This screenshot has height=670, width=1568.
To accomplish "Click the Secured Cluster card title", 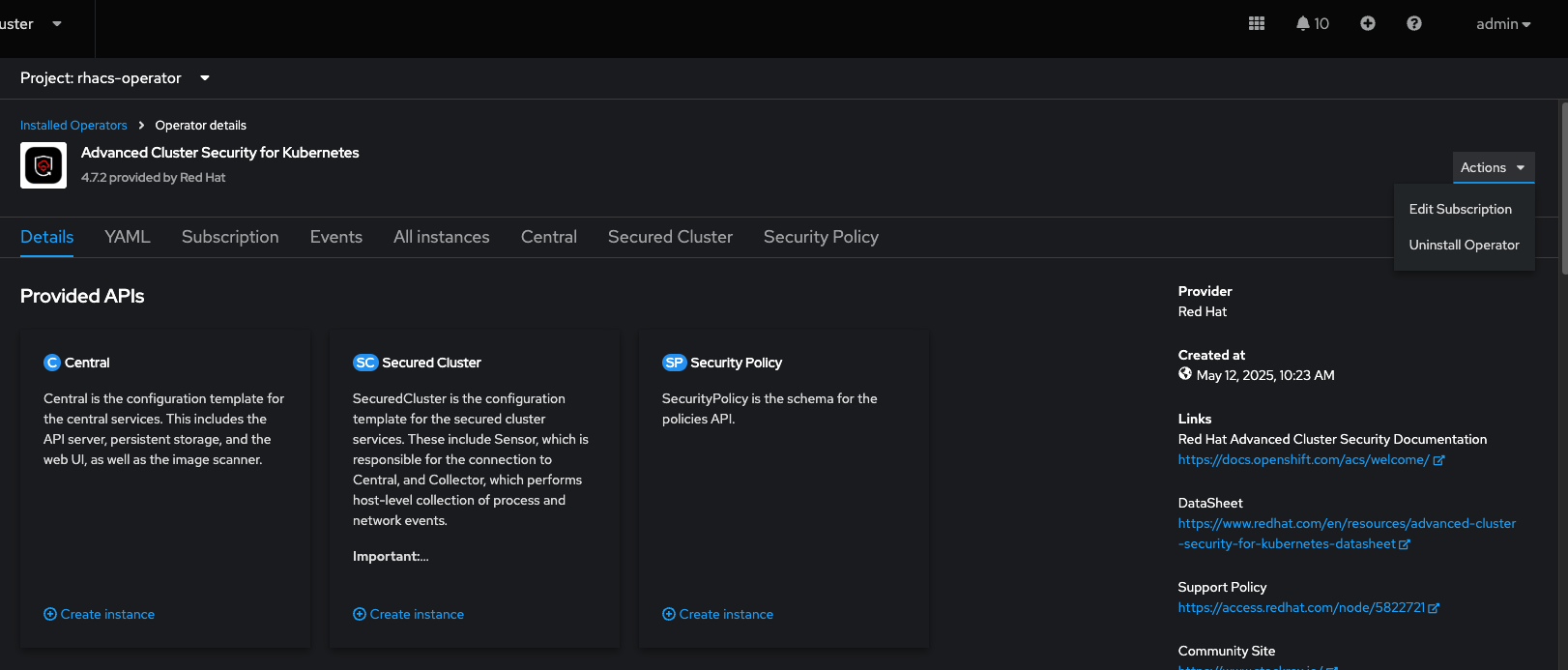I will click(431, 363).
